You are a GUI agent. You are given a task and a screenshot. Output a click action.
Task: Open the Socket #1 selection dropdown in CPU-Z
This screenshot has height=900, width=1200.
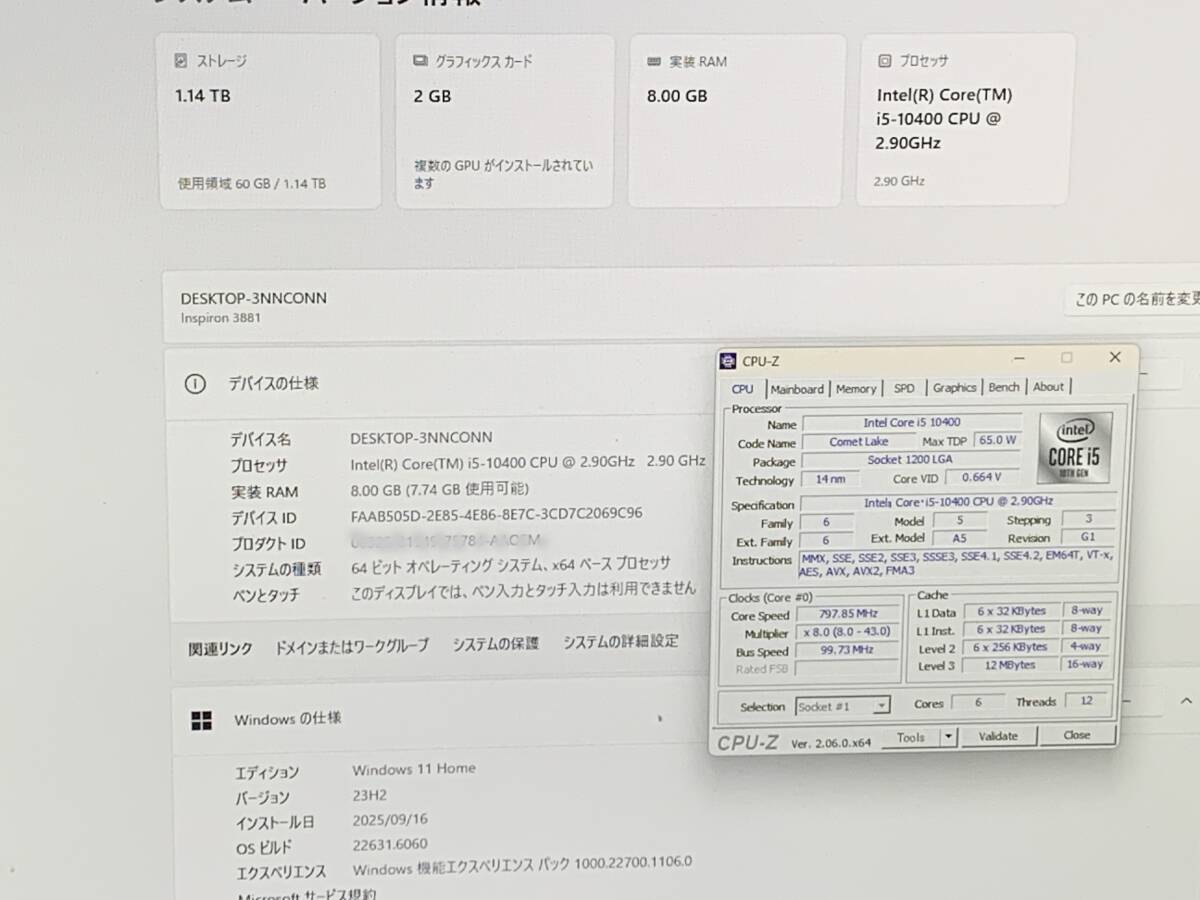tap(843, 706)
